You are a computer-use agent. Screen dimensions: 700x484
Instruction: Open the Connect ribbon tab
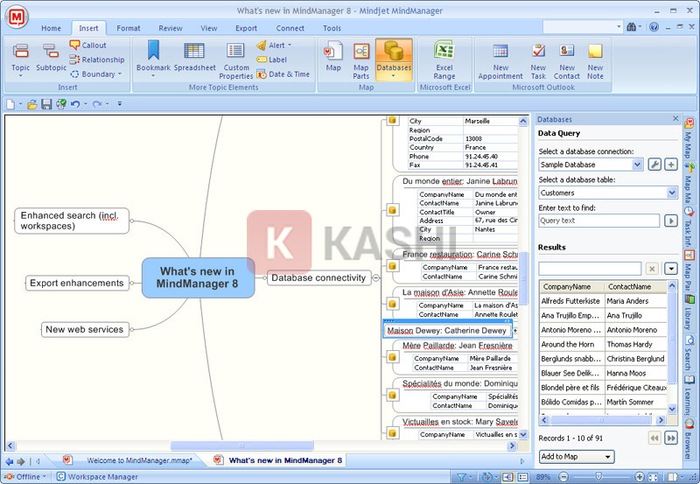tap(290, 28)
